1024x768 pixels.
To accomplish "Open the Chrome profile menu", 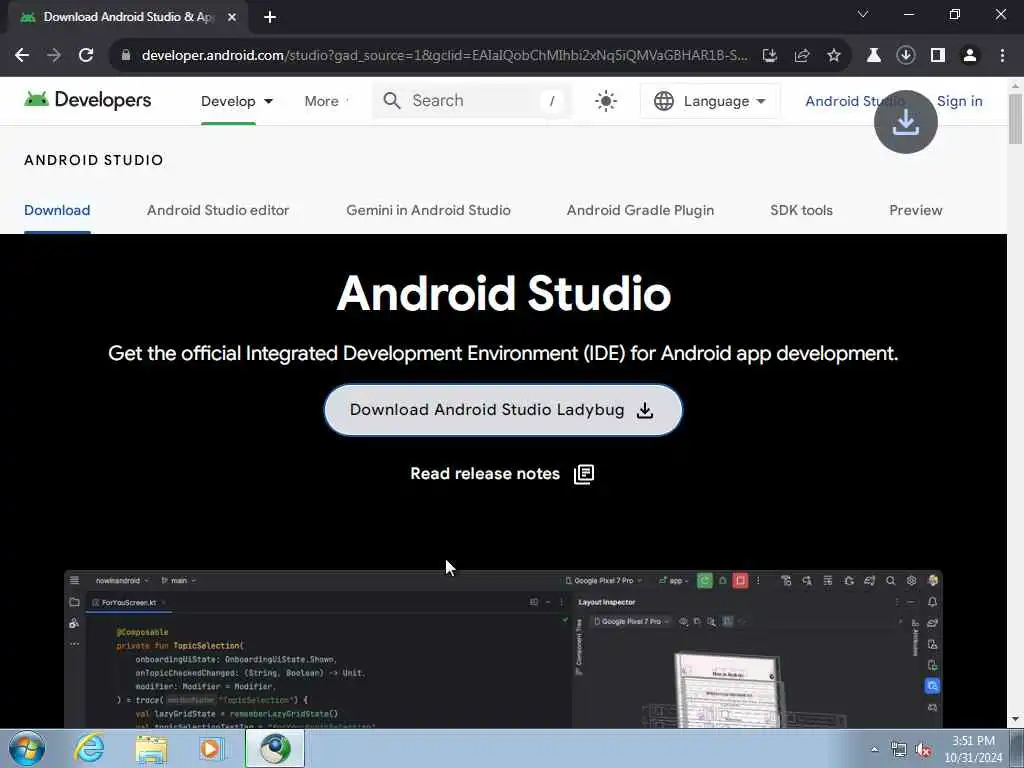I will [970, 56].
